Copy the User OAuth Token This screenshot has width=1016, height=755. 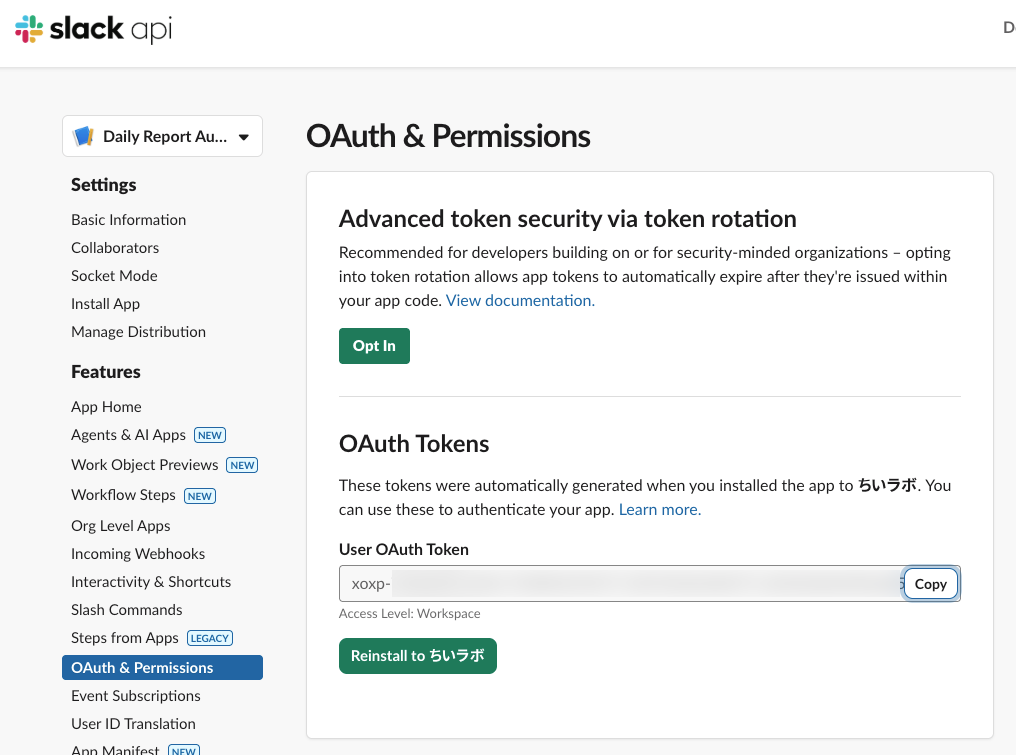point(930,584)
